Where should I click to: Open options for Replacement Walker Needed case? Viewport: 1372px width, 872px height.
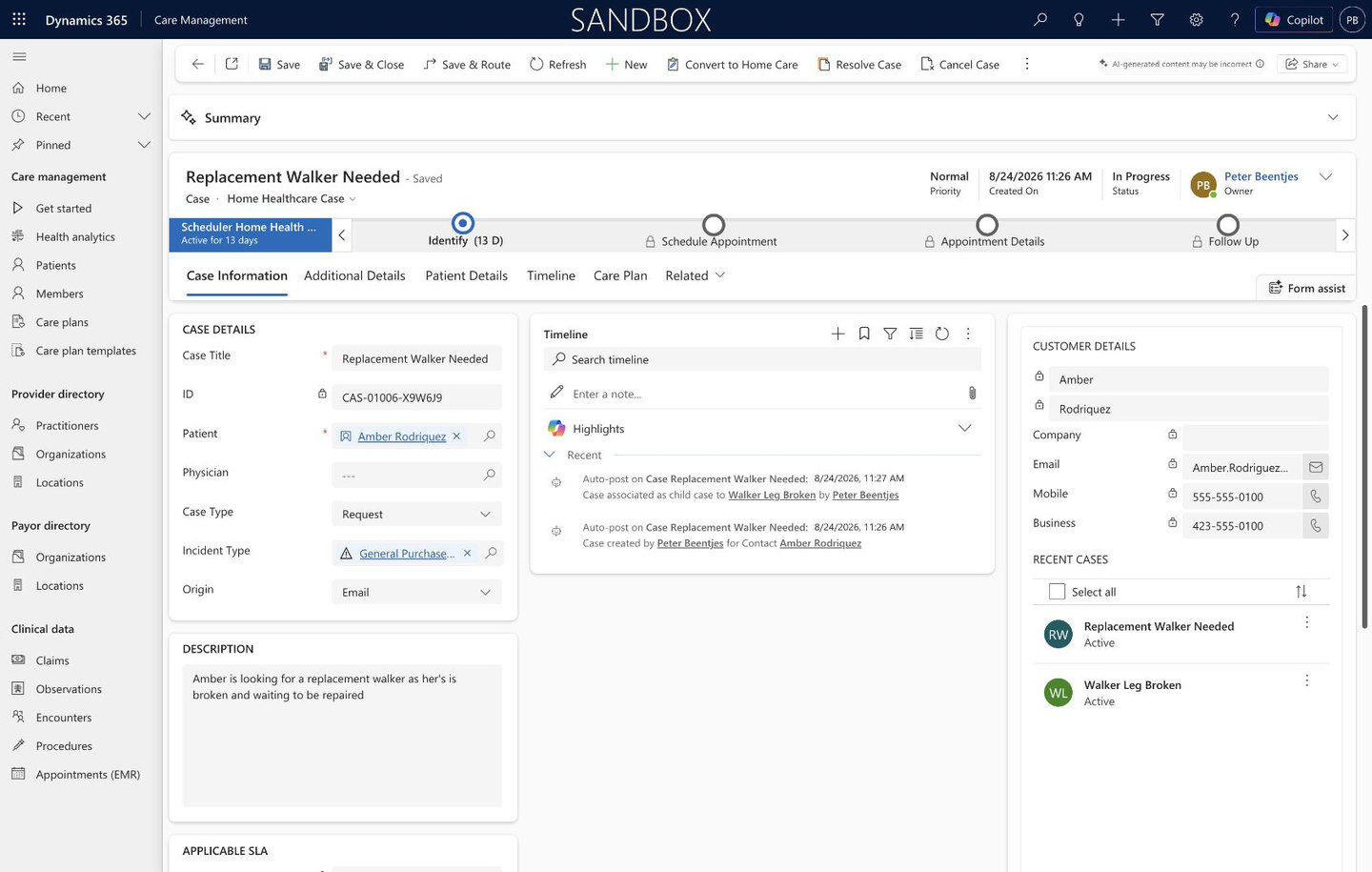click(1306, 622)
